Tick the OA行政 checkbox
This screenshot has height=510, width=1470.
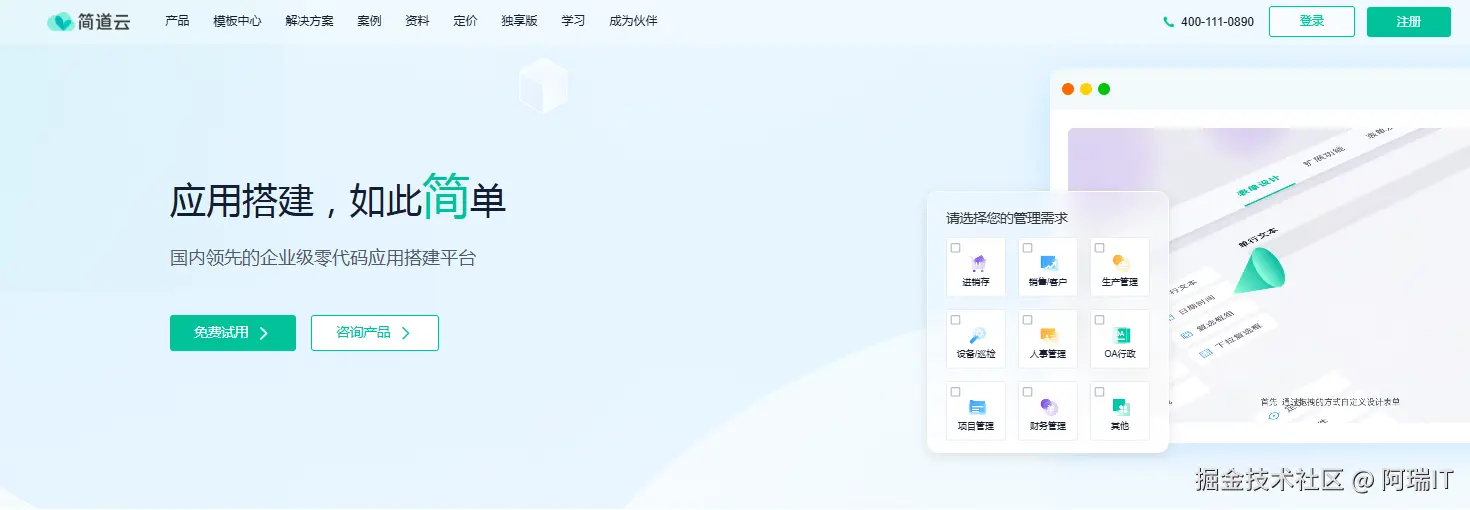click(x=1100, y=320)
